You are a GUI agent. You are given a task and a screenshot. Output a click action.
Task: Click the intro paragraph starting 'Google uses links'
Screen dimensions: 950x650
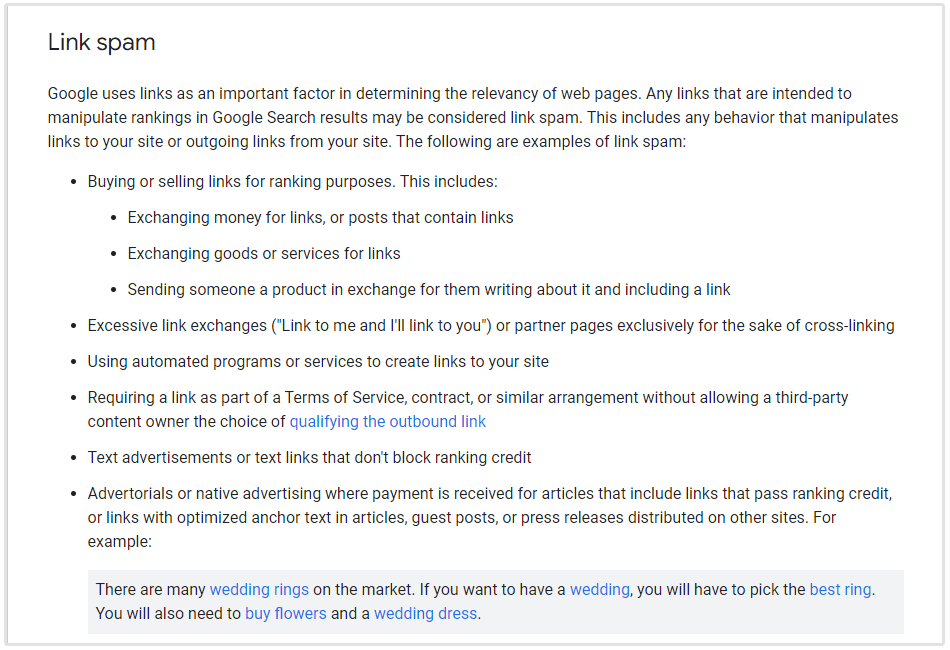472,117
